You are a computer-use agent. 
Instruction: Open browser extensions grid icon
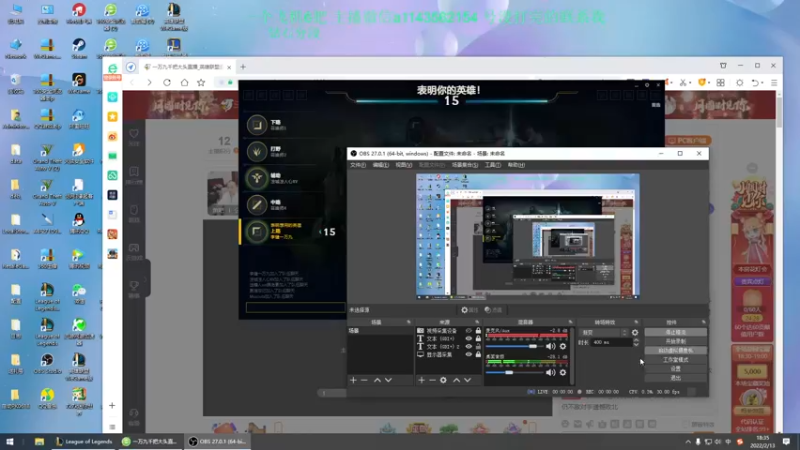pos(720,83)
